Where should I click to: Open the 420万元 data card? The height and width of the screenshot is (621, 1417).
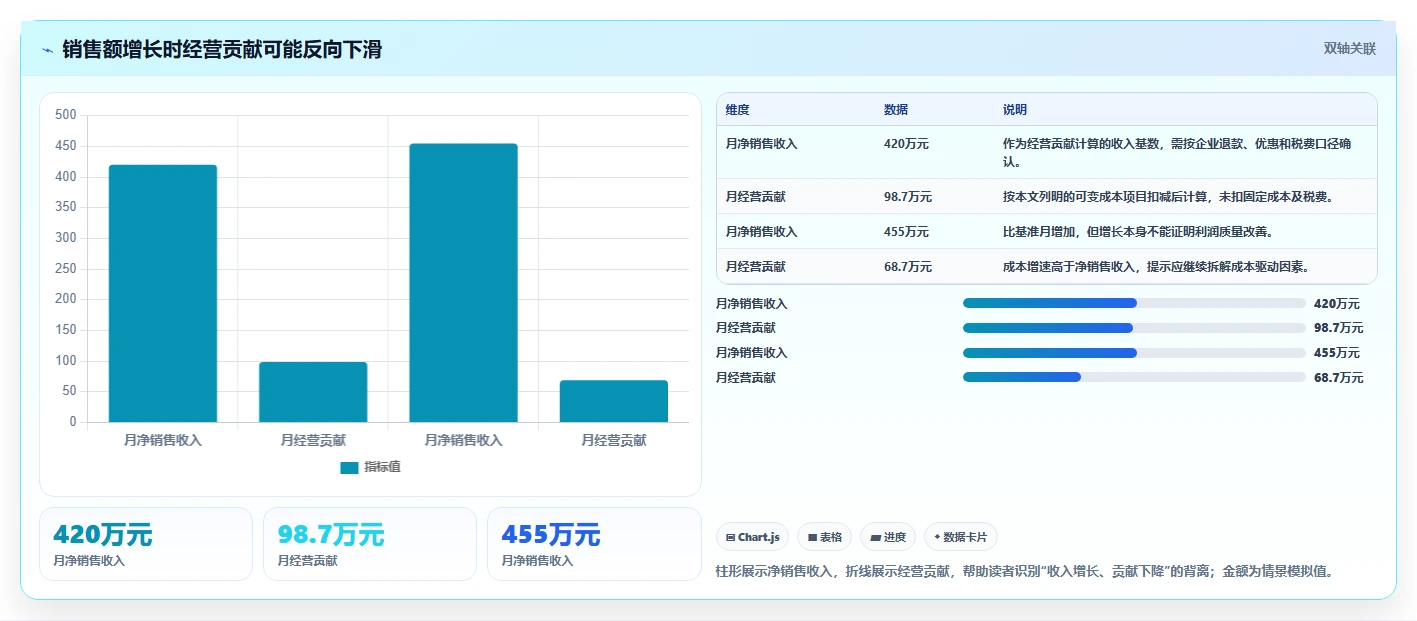tap(146, 544)
